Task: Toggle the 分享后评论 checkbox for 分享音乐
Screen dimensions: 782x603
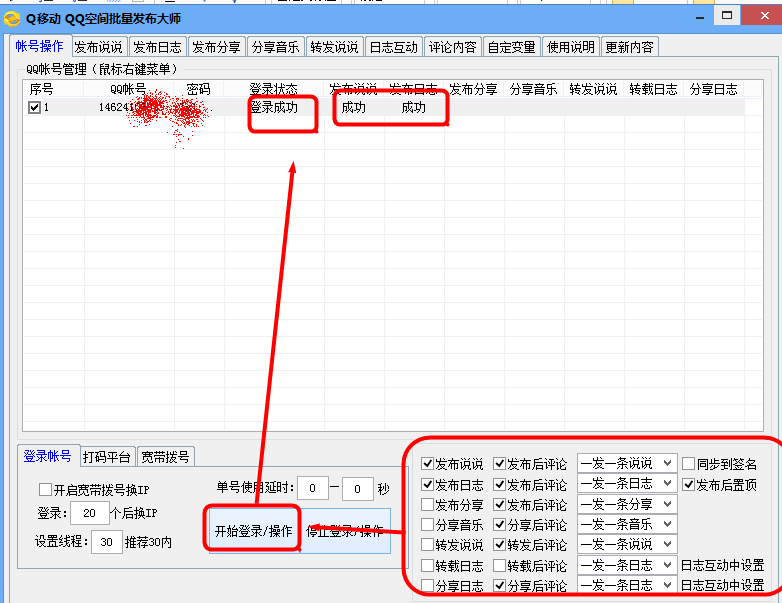Action: pyautogui.click(x=499, y=524)
